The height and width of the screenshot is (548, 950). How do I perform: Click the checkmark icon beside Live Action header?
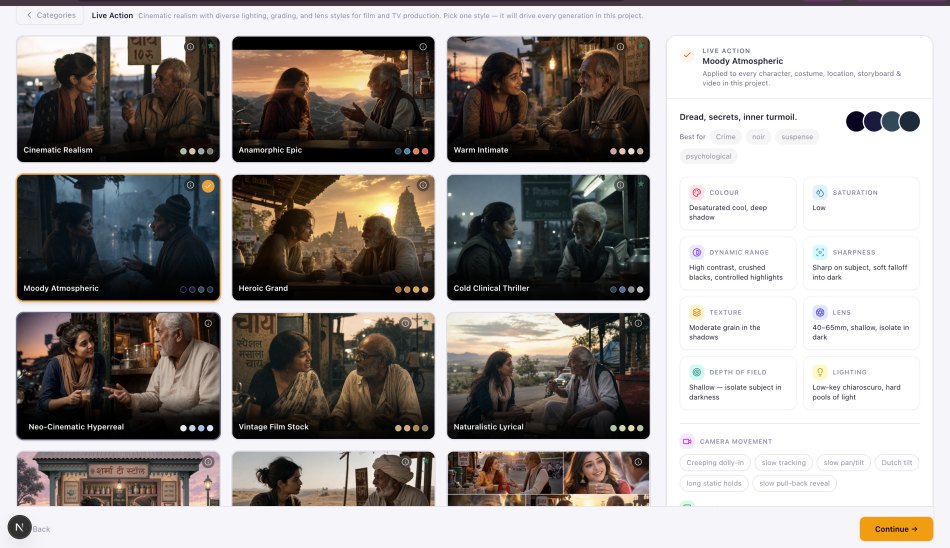pos(687,55)
